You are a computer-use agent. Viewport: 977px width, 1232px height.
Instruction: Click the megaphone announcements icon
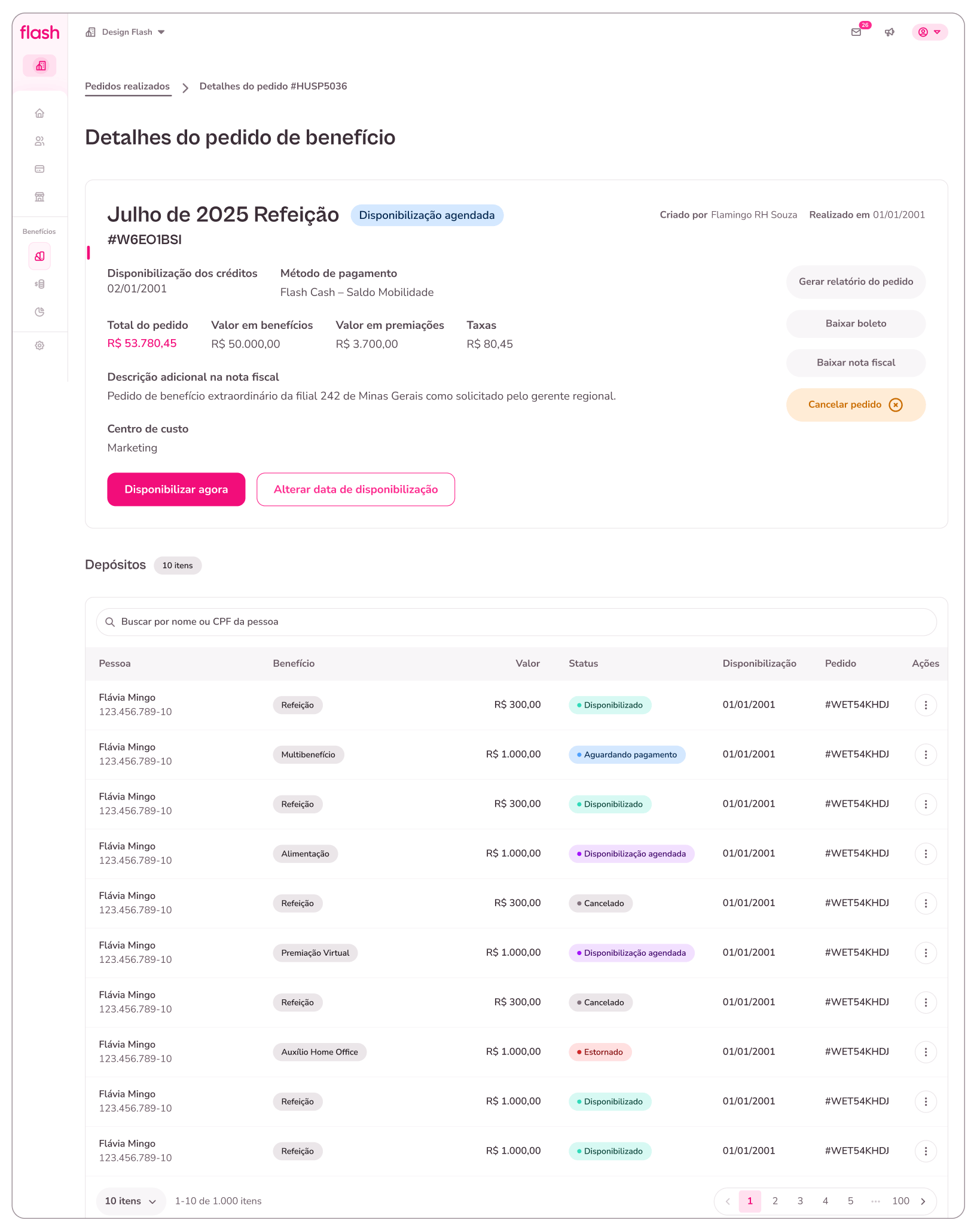point(890,32)
